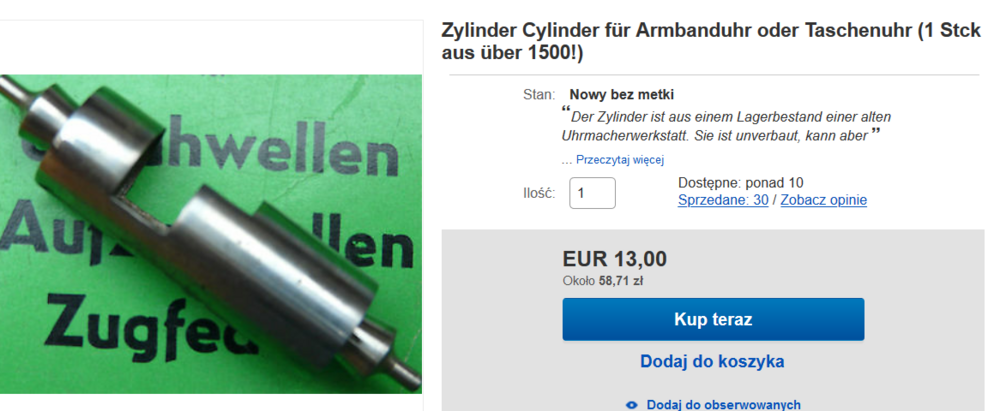Open the Sprzedane: 30 link
Screen dimensions: 1000x411
723,200
